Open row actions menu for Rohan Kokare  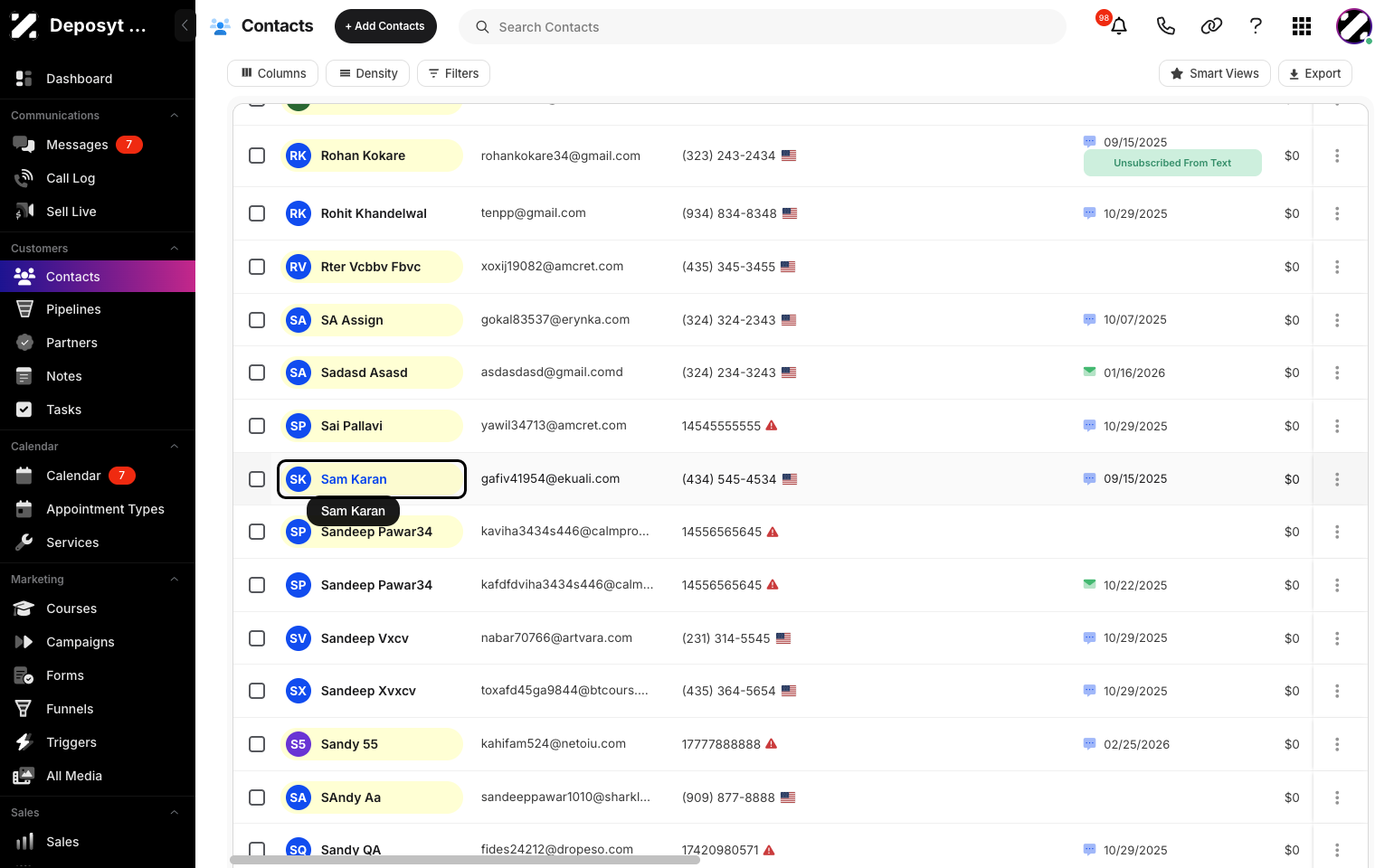1337,156
